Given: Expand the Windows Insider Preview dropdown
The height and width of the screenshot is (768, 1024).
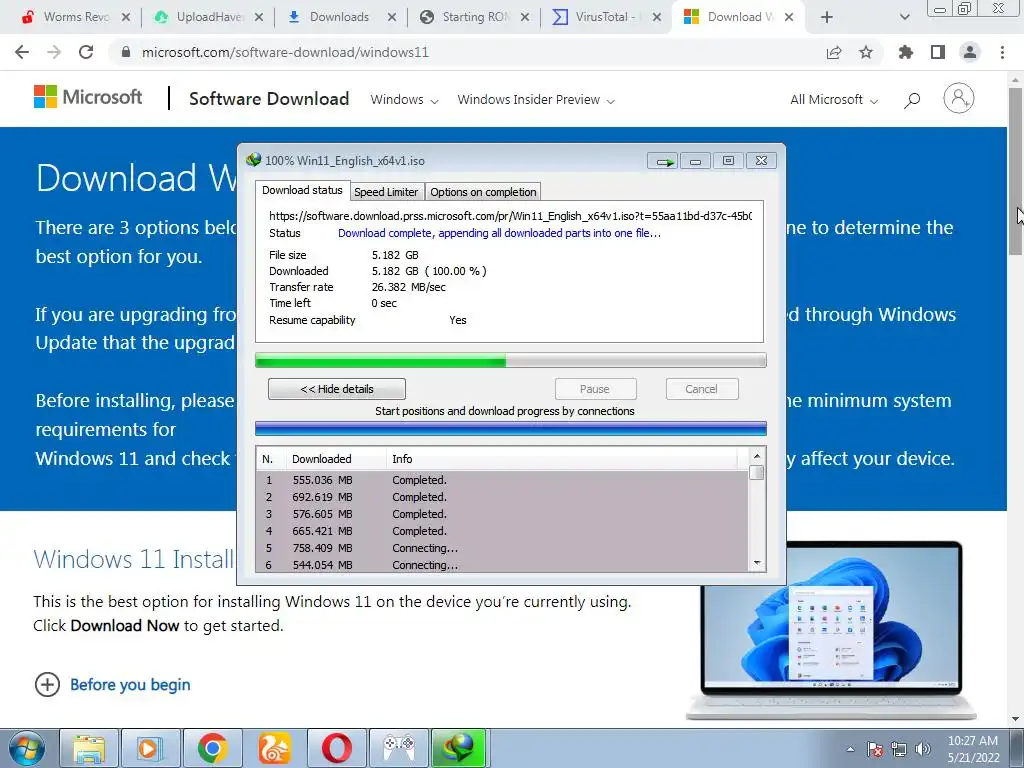Looking at the screenshot, I should tap(536, 100).
